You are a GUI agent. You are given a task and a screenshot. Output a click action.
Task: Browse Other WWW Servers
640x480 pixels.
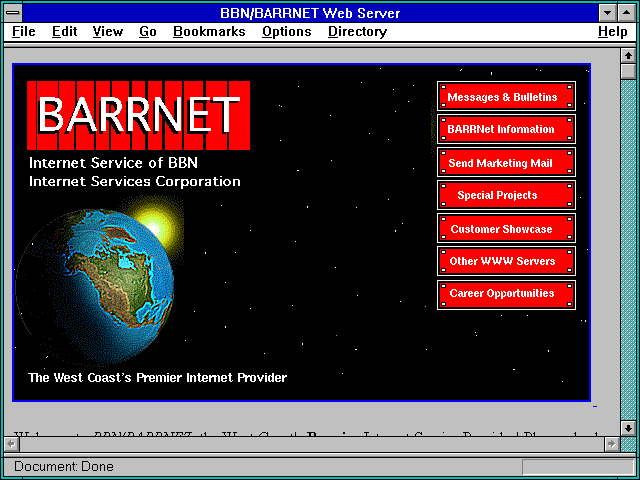506,261
